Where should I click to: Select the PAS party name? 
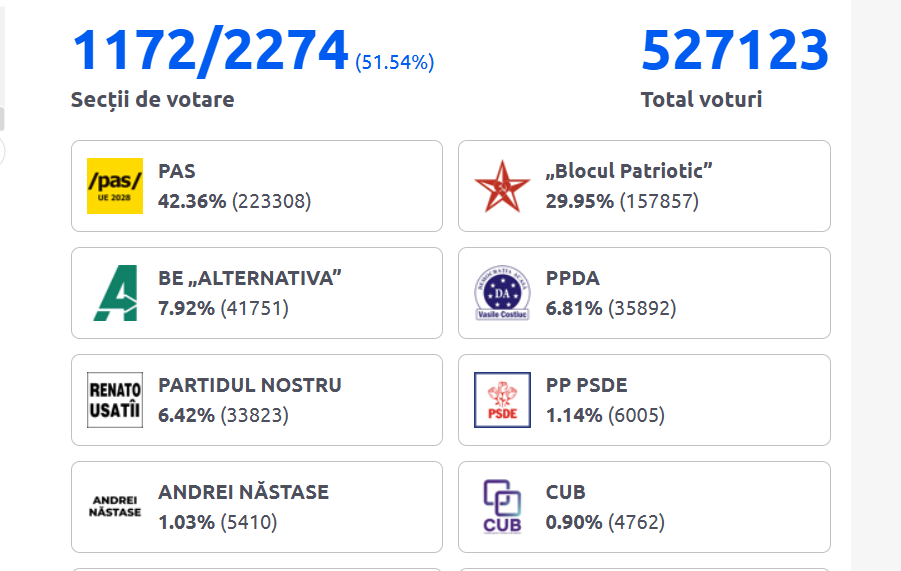tap(177, 171)
